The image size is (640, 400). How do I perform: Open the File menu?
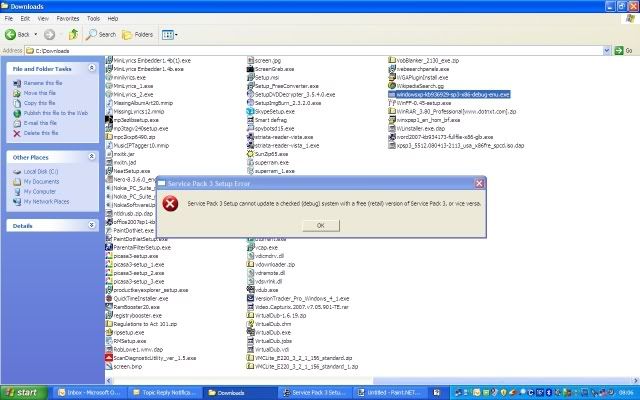(x=9, y=19)
